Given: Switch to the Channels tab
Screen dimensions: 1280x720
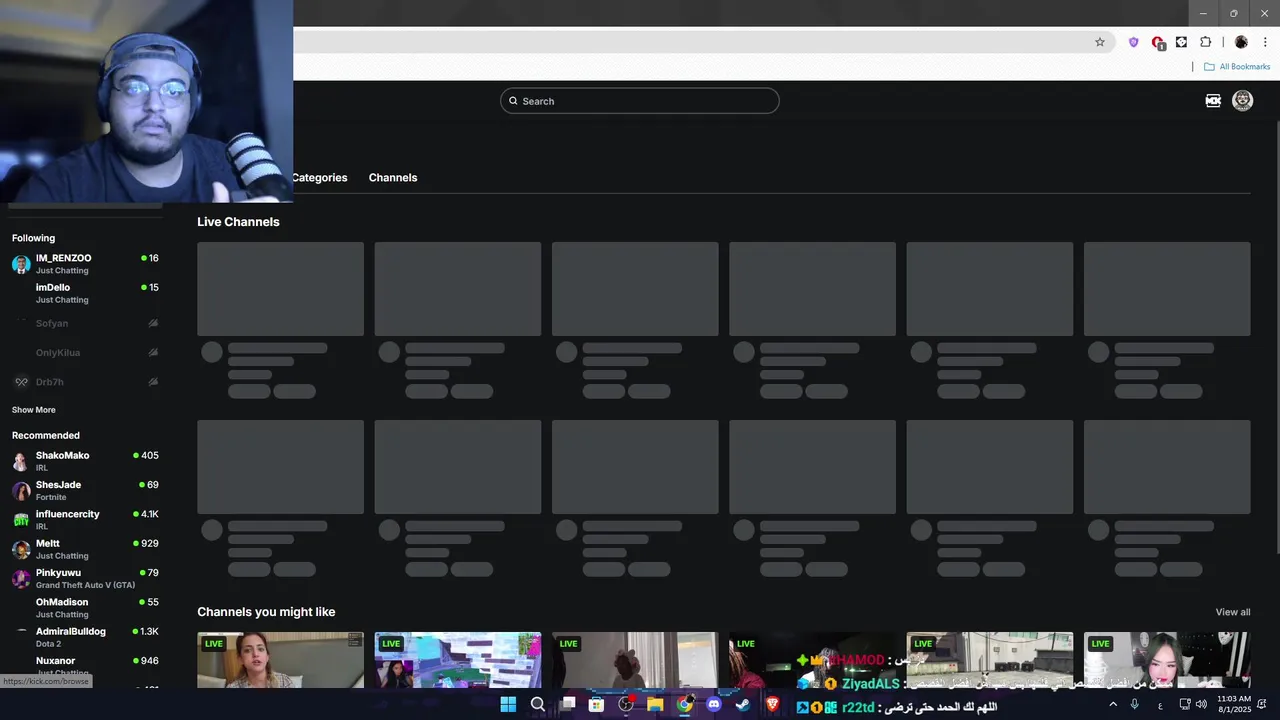Looking at the screenshot, I should pyautogui.click(x=393, y=178).
